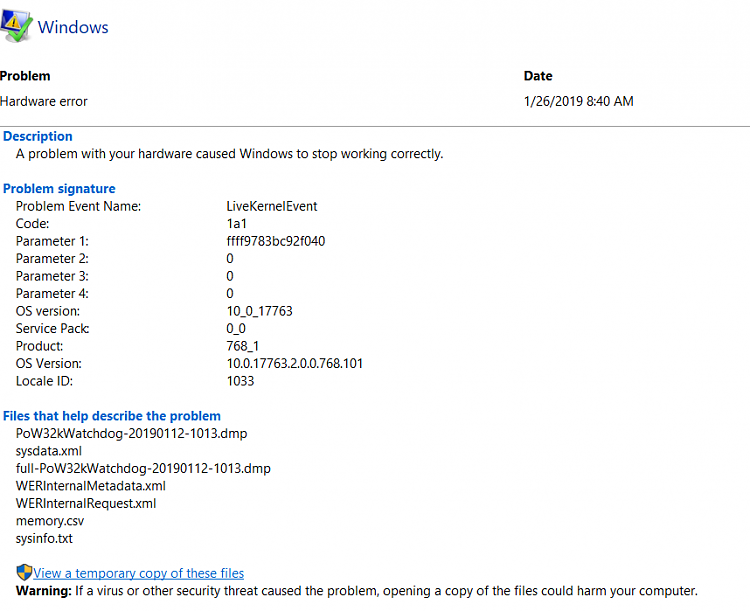750x611 pixels.
Task: Click the 'Parameter 3:' label
Action: tap(52, 276)
